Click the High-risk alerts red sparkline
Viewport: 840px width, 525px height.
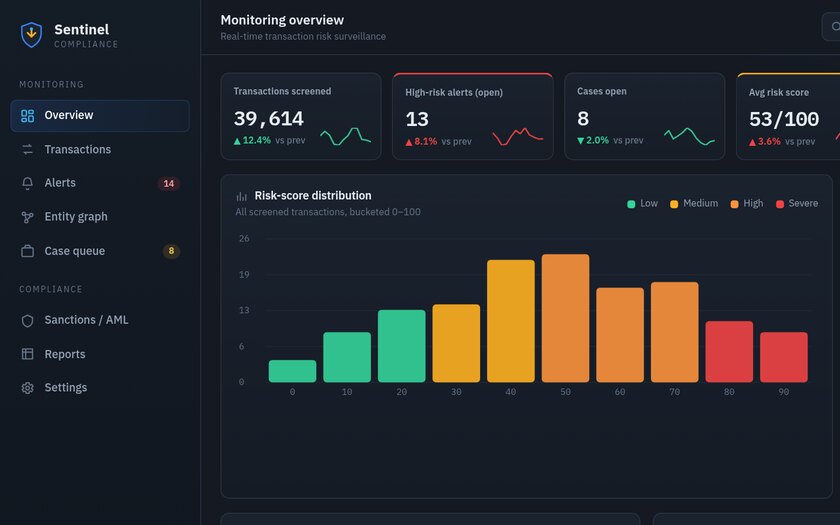518,137
